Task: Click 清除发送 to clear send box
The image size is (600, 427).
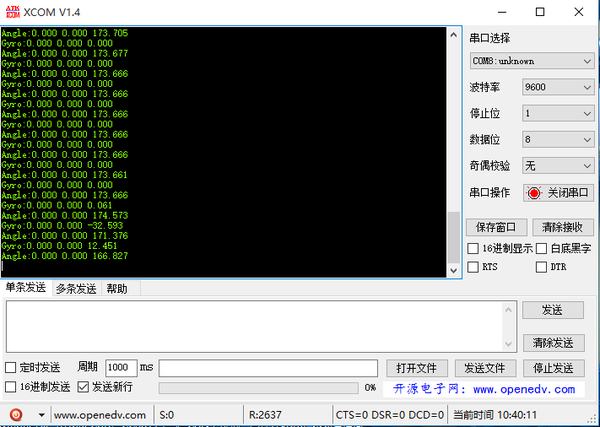Action: coord(553,343)
